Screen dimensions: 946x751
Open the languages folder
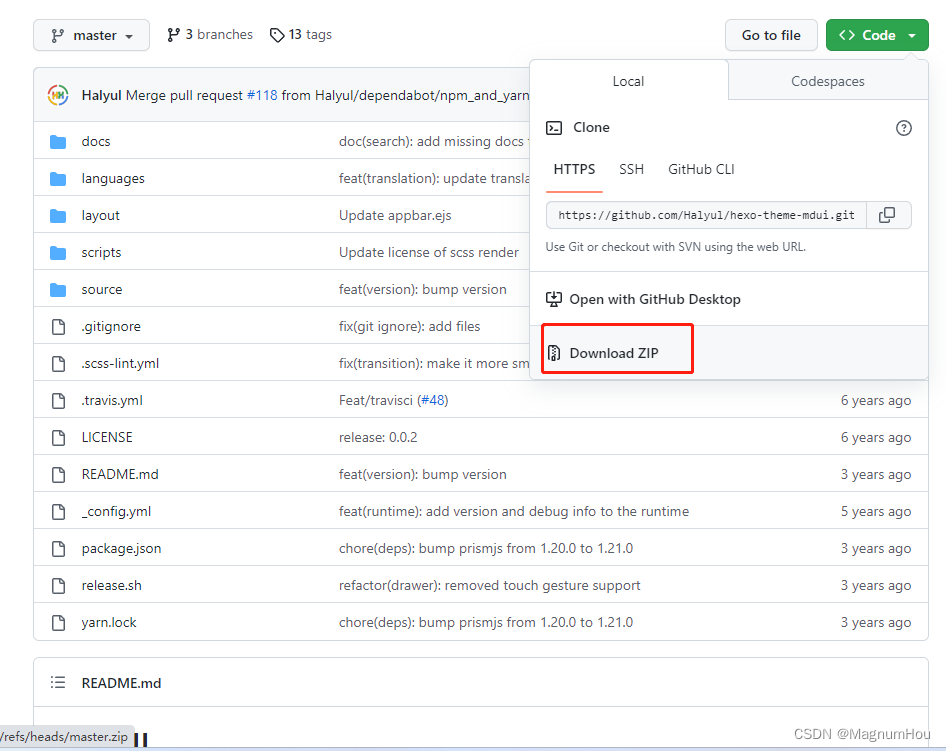[113, 178]
